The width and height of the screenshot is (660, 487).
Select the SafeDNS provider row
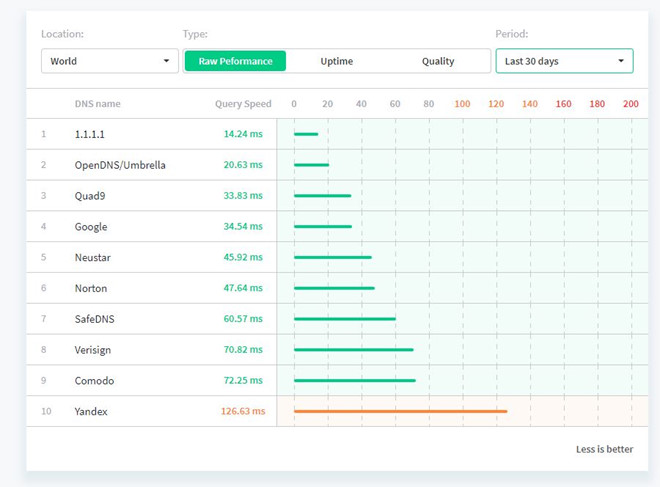pyautogui.click(x=95, y=319)
